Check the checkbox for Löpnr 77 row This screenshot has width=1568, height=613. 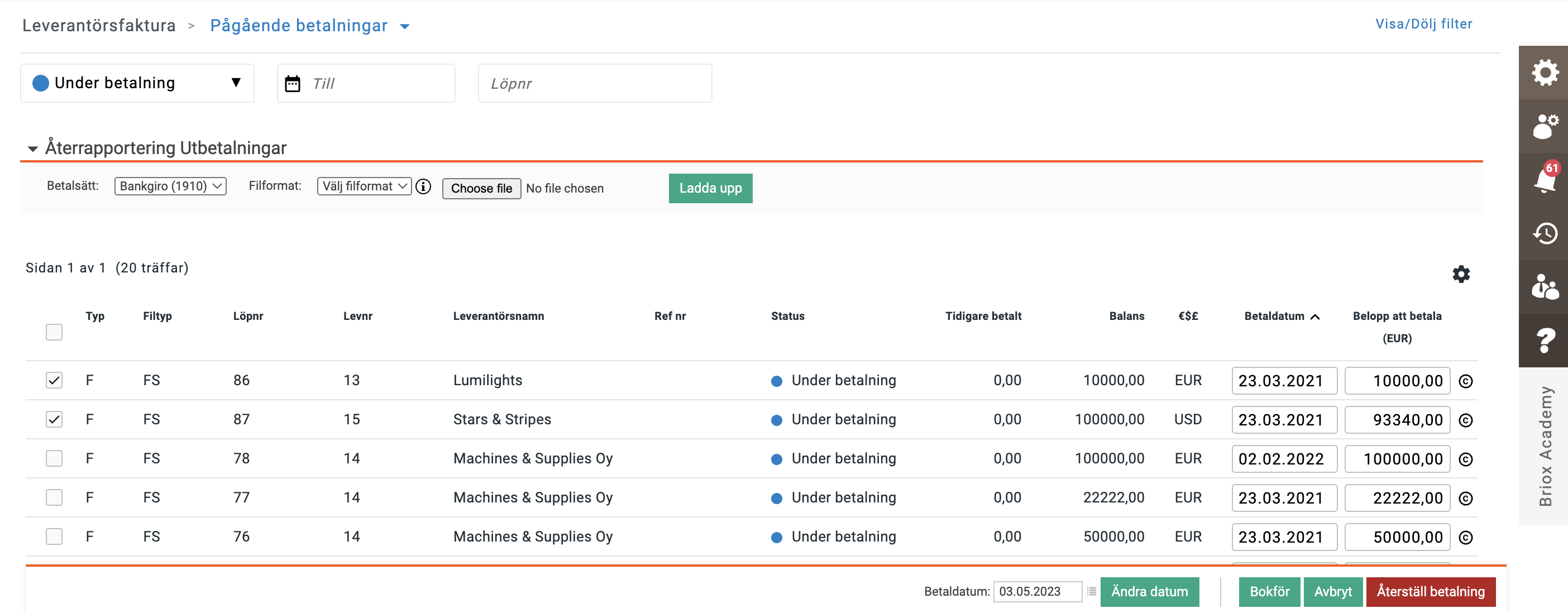point(54,497)
